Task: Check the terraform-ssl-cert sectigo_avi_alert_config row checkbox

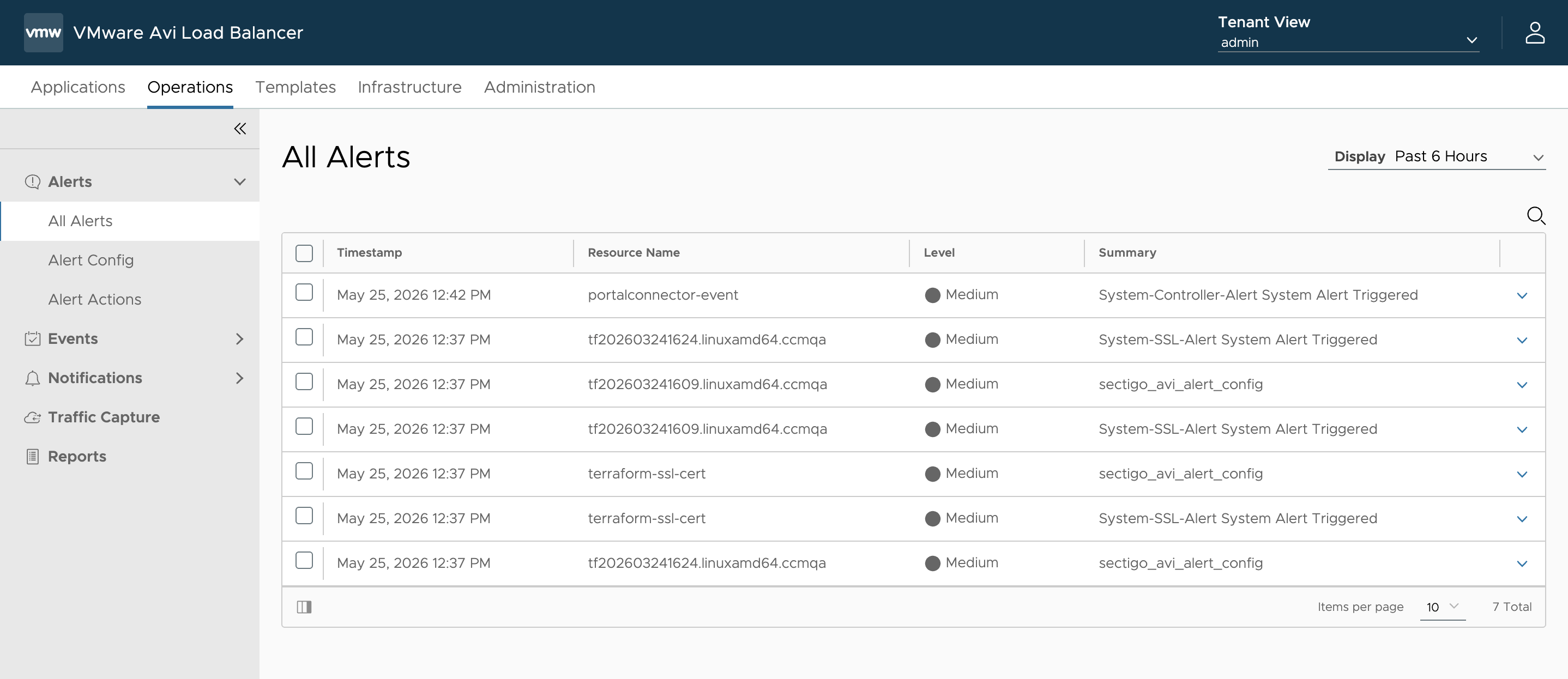Action: click(304, 471)
